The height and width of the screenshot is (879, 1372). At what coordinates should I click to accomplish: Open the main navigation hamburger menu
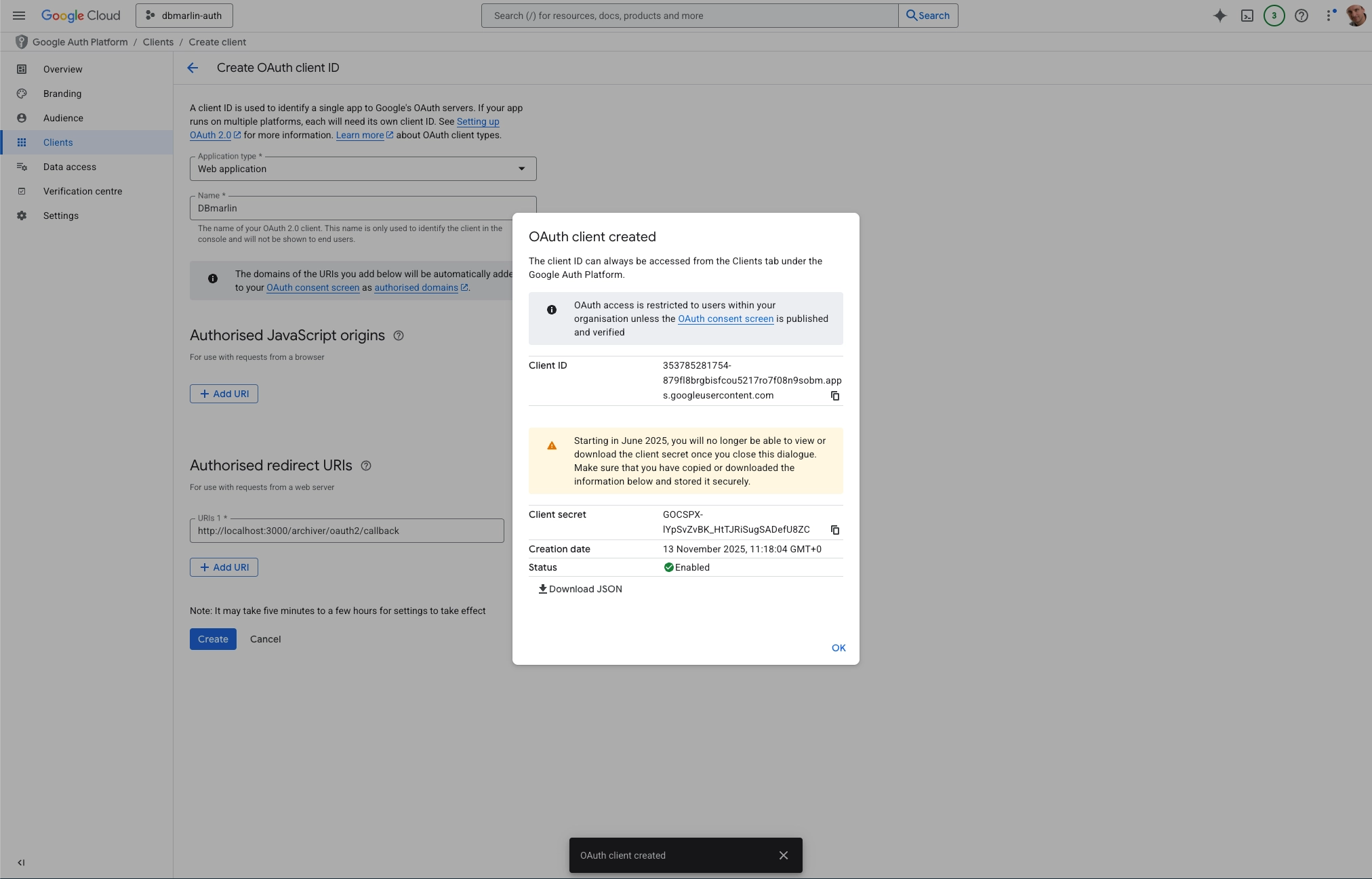19,16
